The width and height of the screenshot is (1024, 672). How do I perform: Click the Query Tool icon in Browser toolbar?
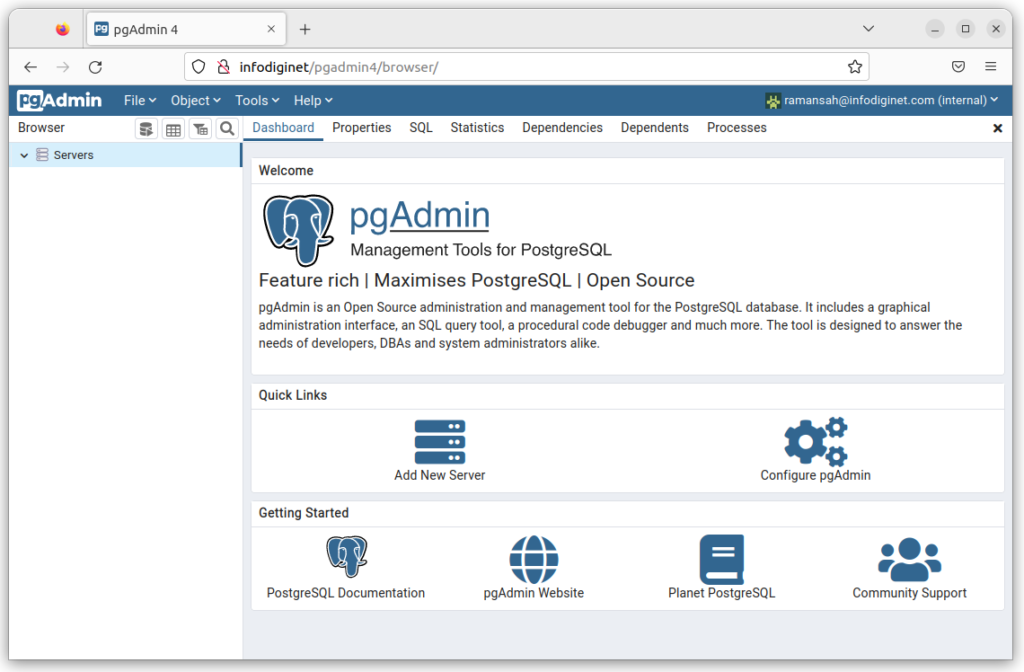tap(146, 129)
